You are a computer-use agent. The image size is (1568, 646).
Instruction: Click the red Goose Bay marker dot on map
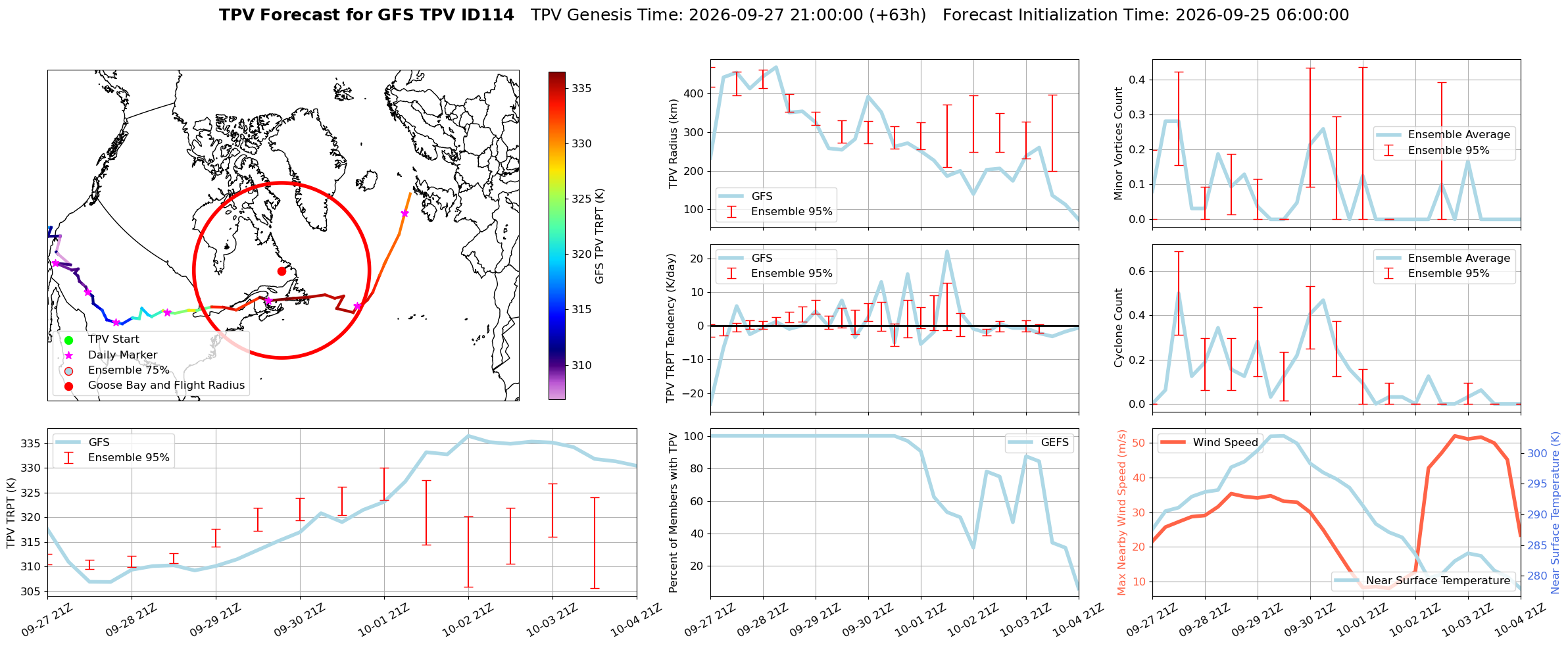click(282, 271)
